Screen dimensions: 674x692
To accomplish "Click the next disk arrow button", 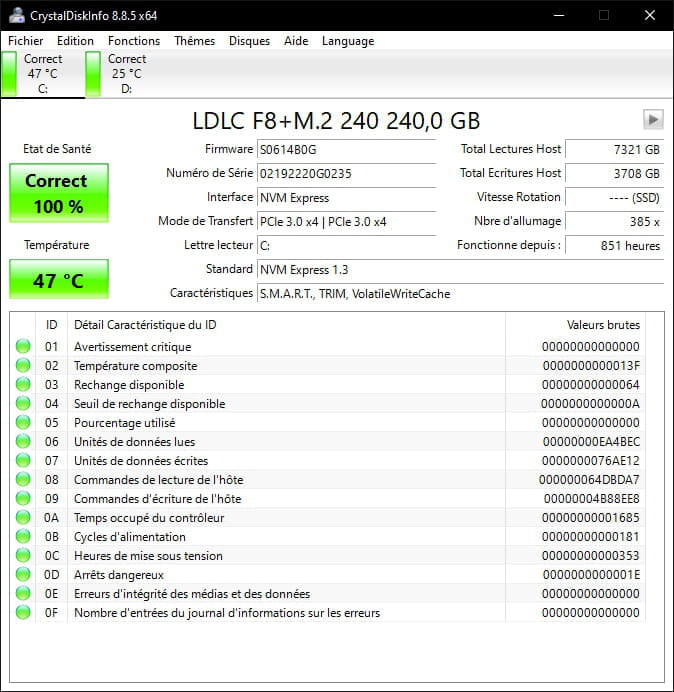I will click(653, 119).
